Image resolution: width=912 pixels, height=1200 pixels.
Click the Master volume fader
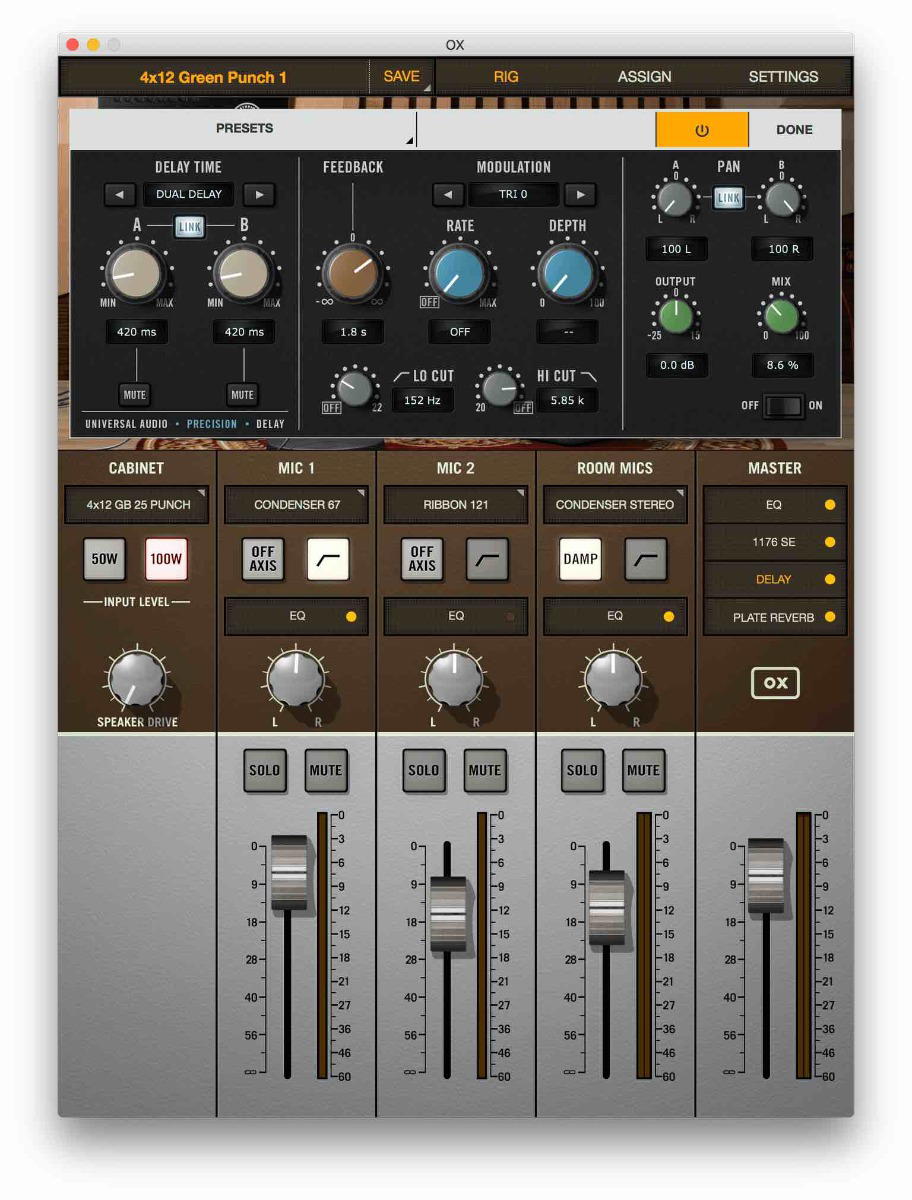766,876
